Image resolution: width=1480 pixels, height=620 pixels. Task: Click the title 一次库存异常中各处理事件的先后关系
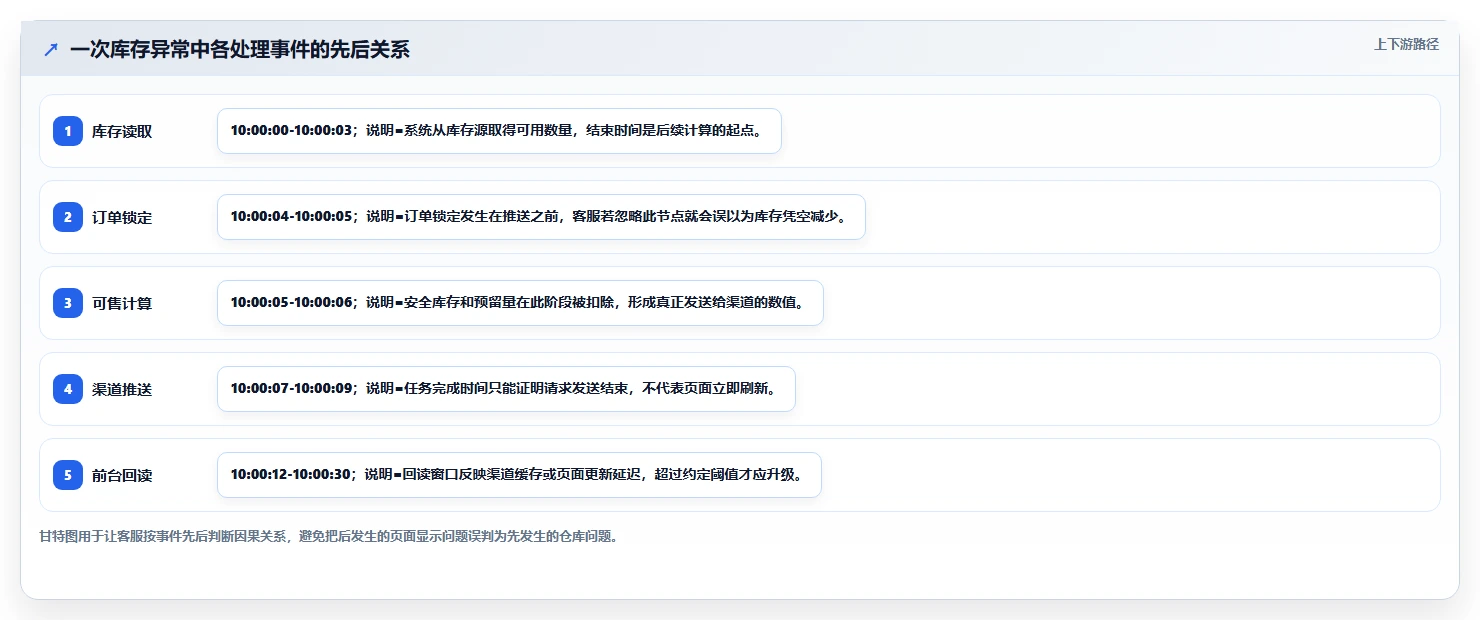click(x=240, y=49)
